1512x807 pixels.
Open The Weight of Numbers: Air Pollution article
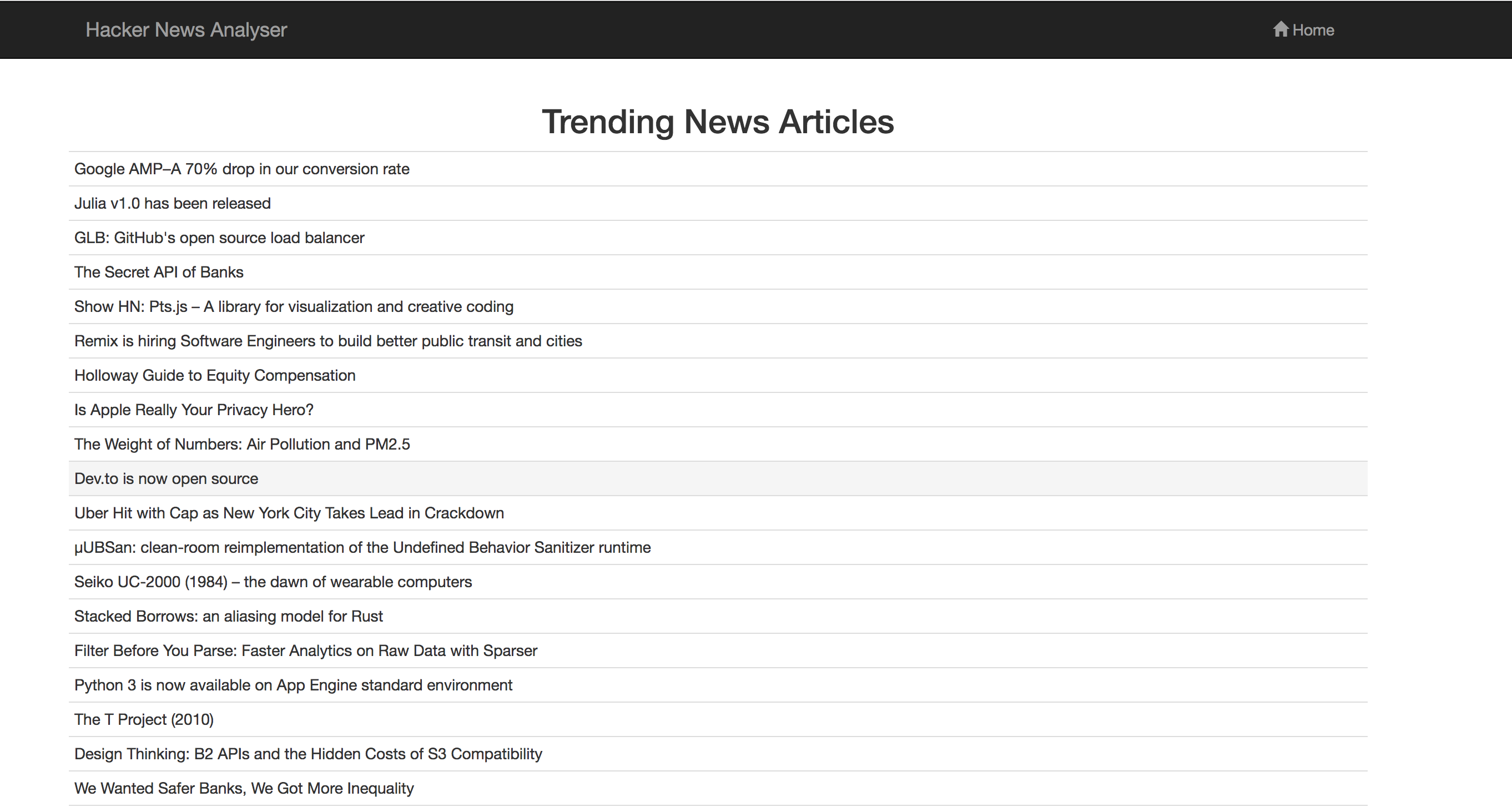coord(717,444)
